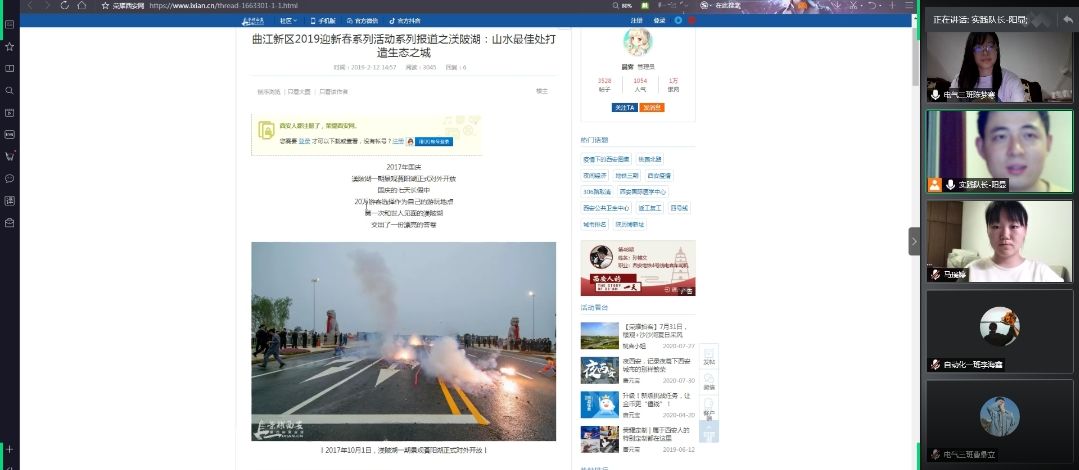Click the orange 发消息 button
1079x470 pixels.
652,108
